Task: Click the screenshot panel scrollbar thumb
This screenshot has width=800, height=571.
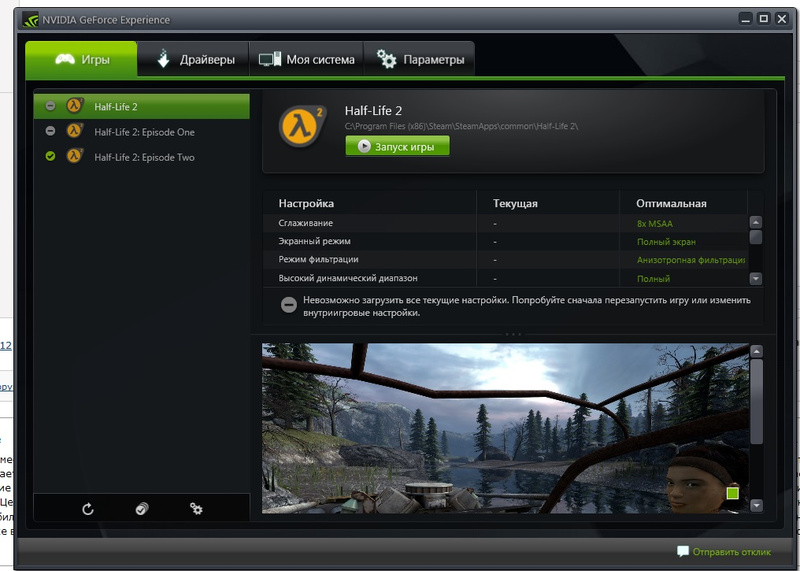Action: click(757, 401)
